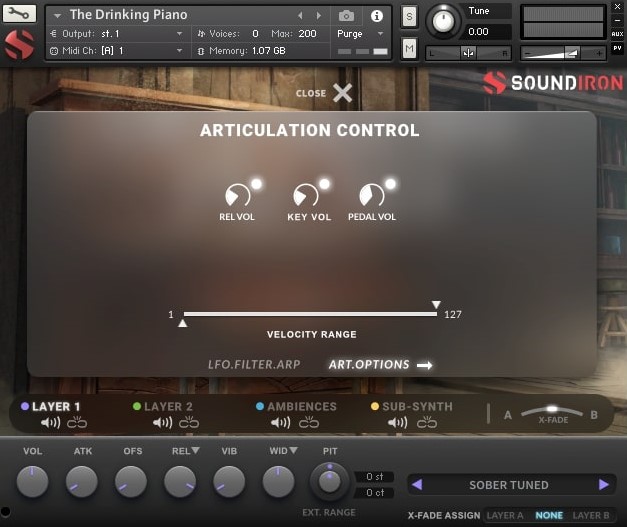Toggle Layer 1 link icon
The image size is (627, 527).
(x=77, y=423)
